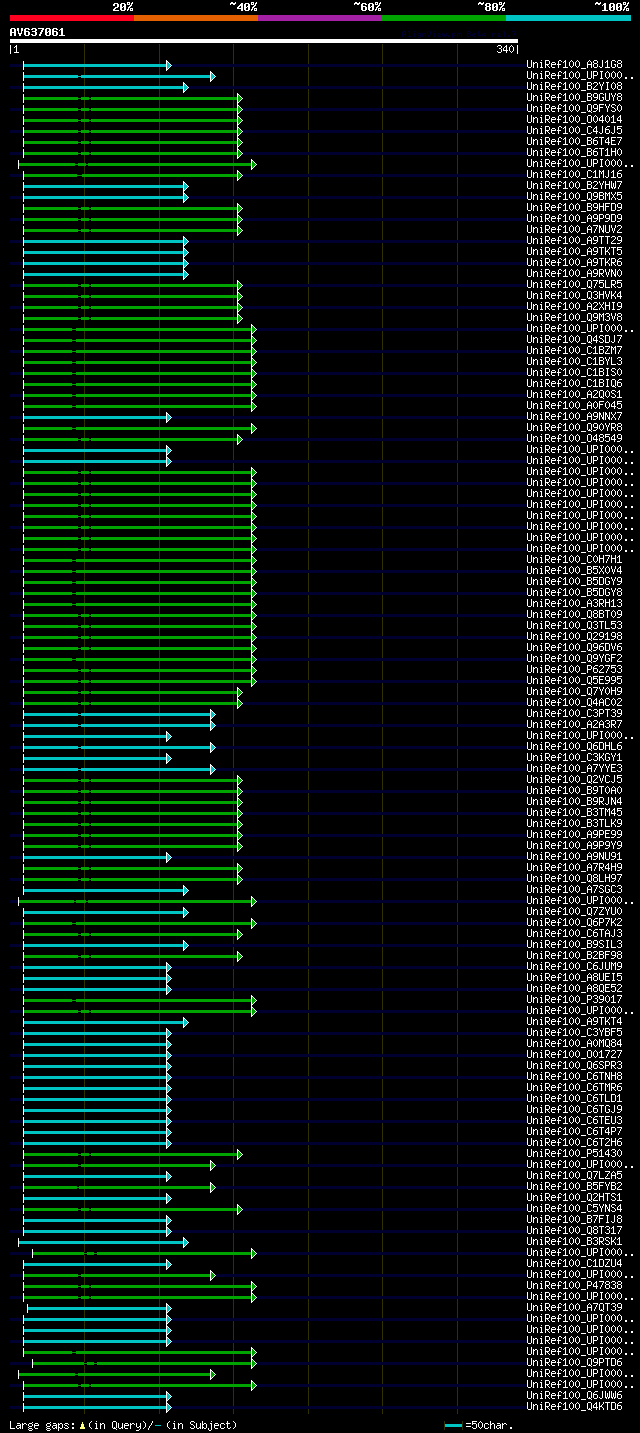
Task: Click label UniRef100_A9TKT5
Action: [x=574, y=252]
